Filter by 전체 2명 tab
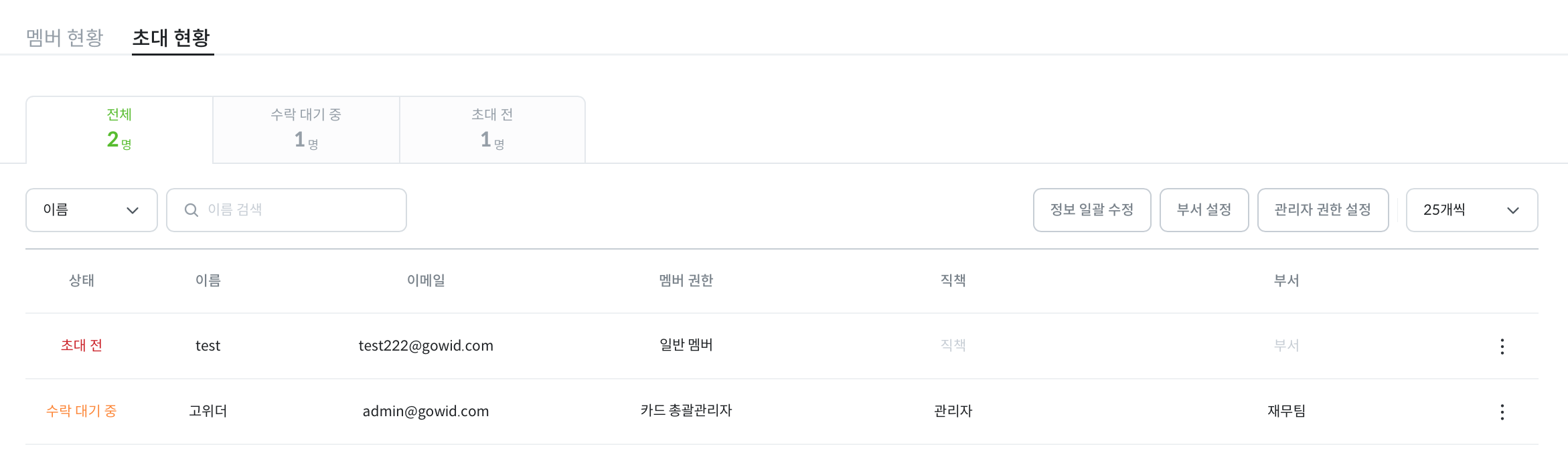The height and width of the screenshot is (455, 1568). pos(119,130)
